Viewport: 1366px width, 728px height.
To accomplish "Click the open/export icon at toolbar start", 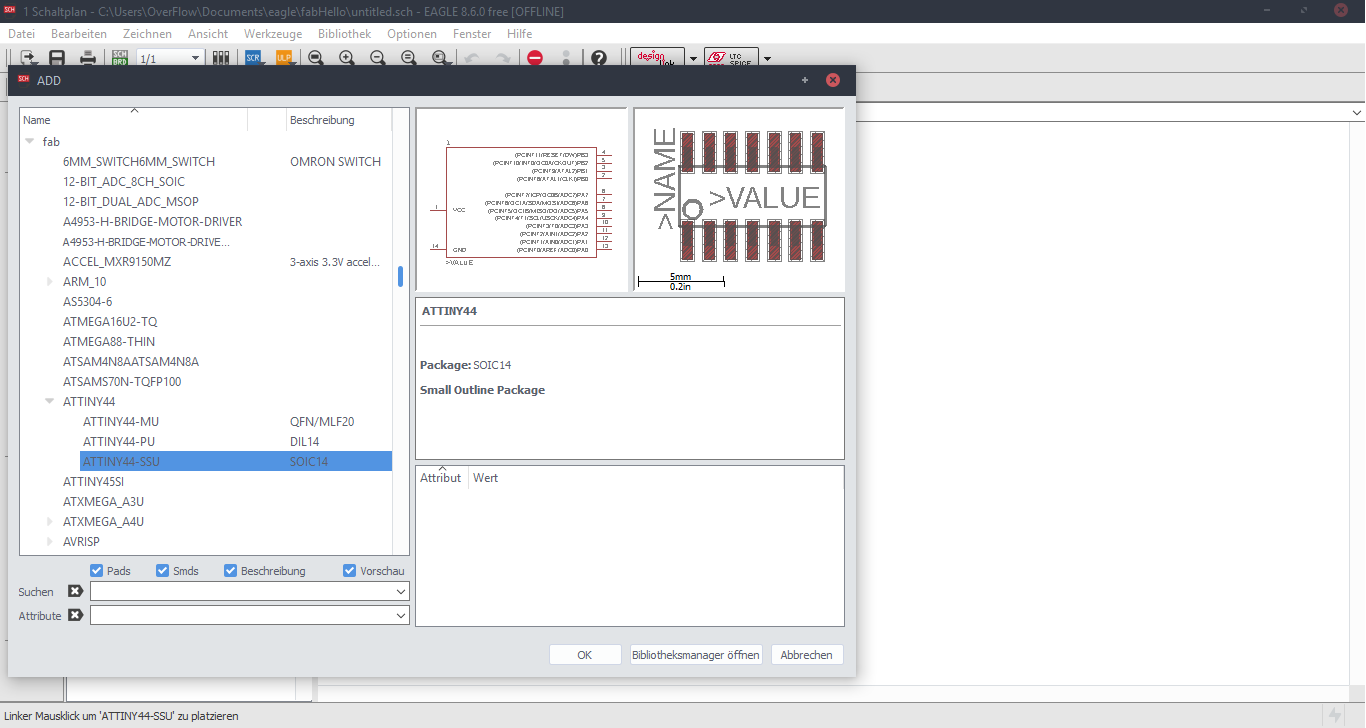I will pyautogui.click(x=28, y=58).
